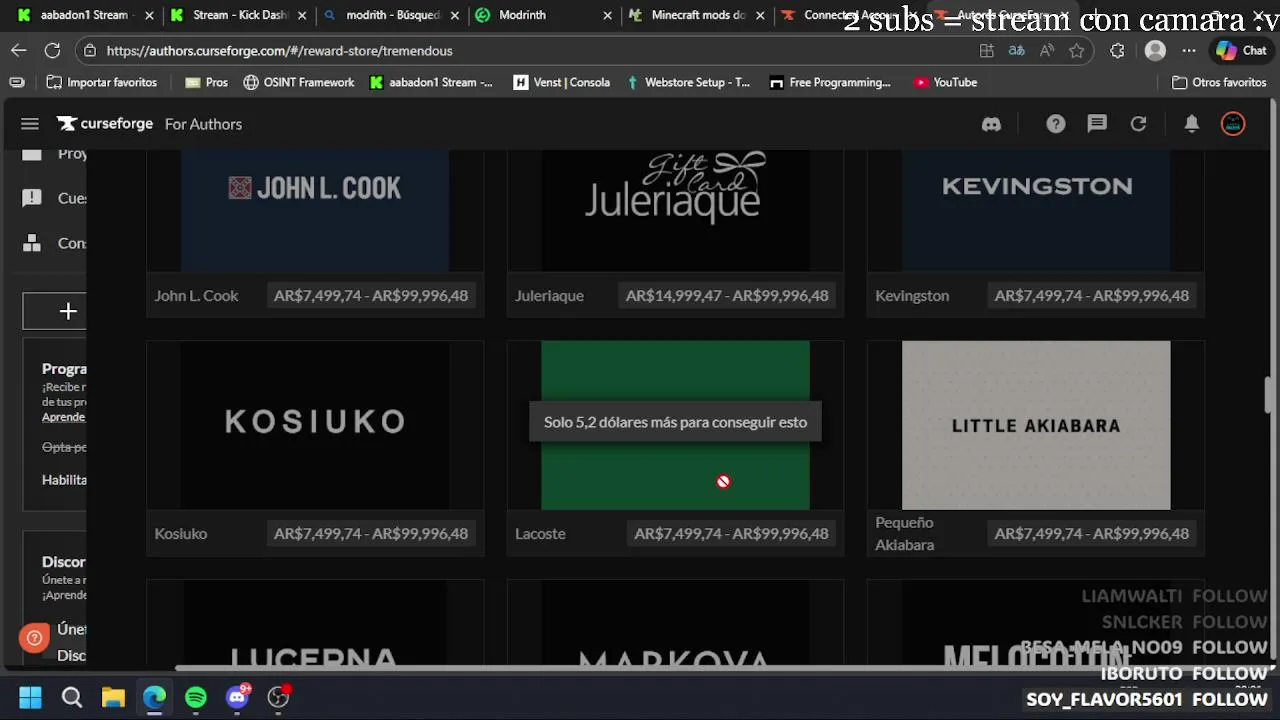Reload the page with the browser refresh icon
This screenshot has width=1280, height=720.
(52, 50)
